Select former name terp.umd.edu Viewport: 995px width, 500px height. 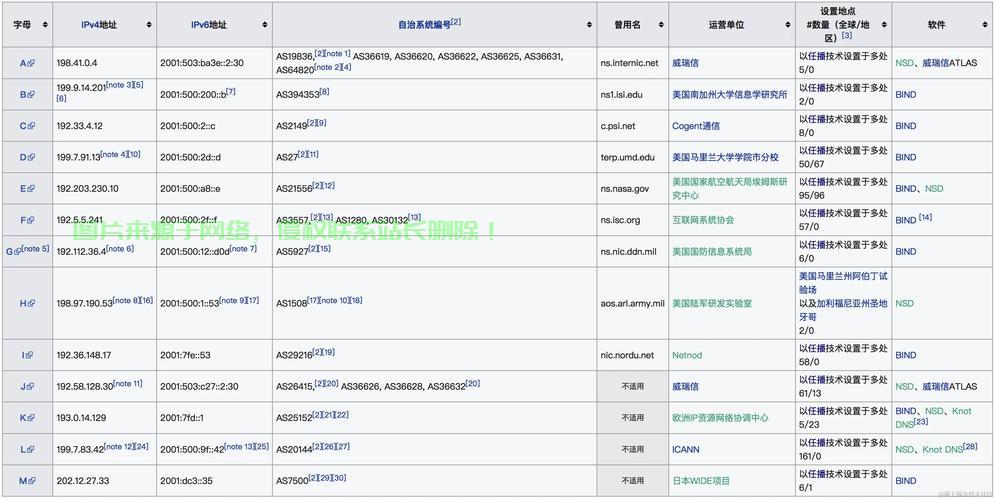click(628, 157)
